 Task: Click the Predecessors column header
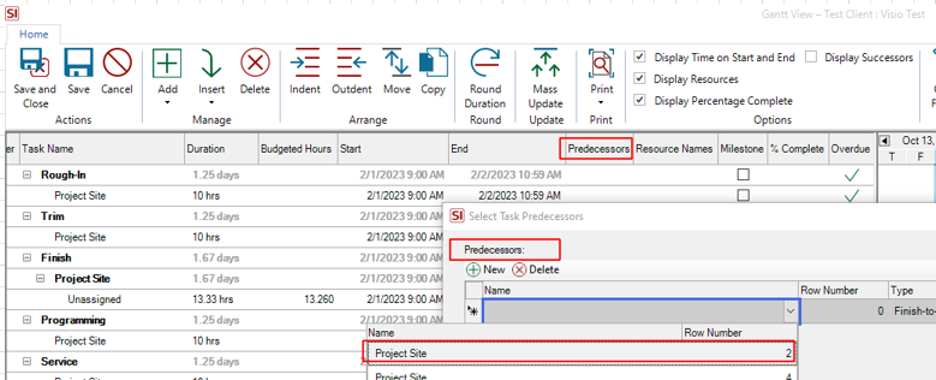[599, 149]
